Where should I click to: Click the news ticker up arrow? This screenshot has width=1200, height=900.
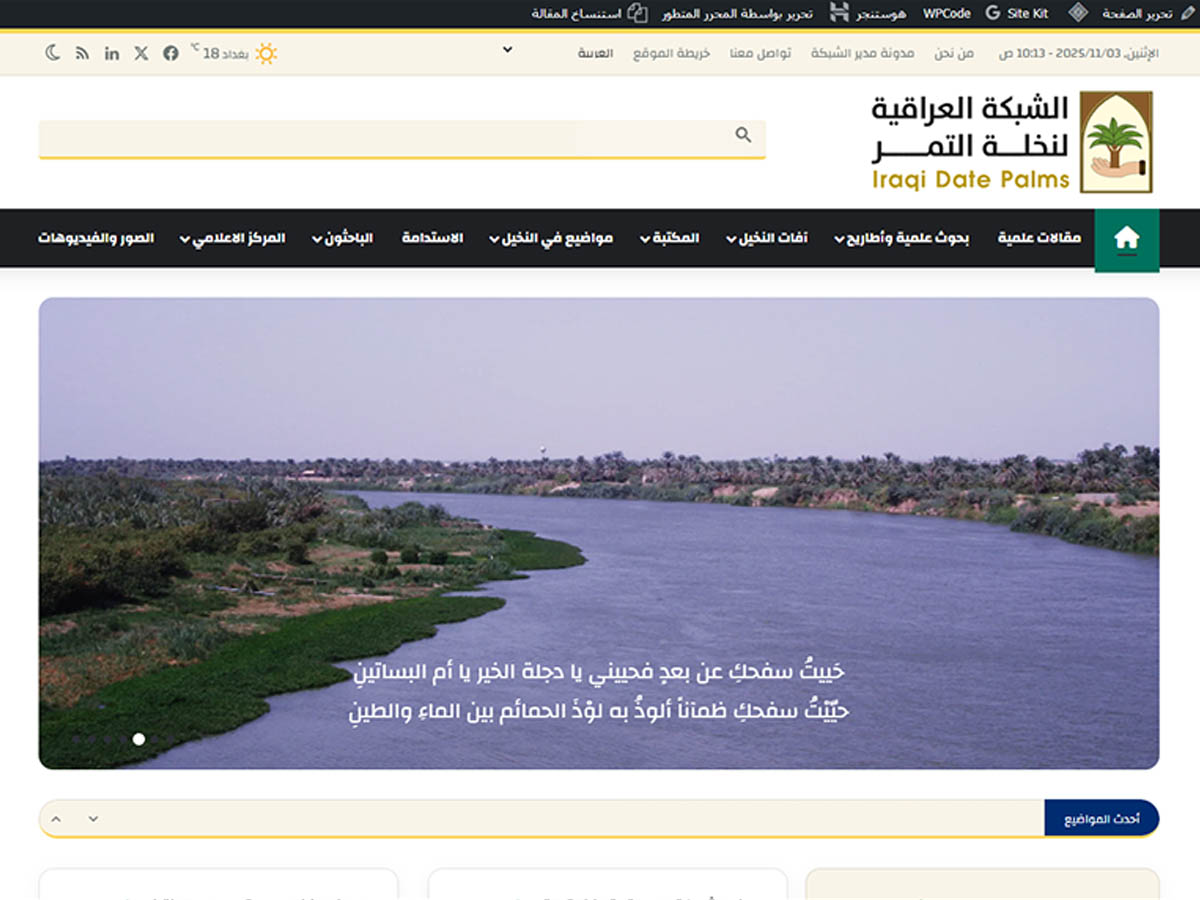[56, 819]
